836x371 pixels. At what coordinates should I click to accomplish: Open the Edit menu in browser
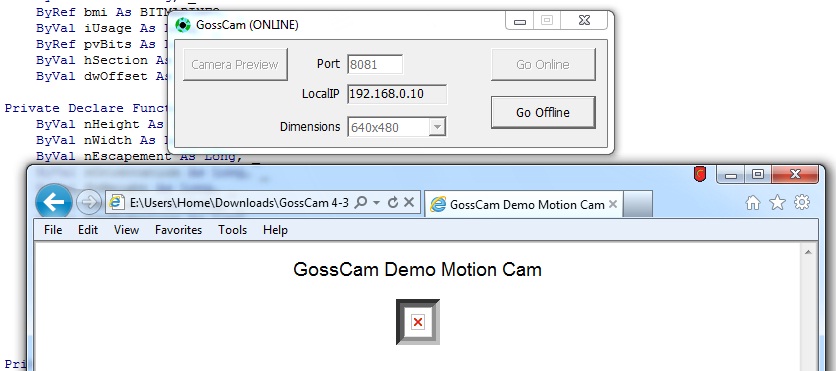click(x=88, y=230)
